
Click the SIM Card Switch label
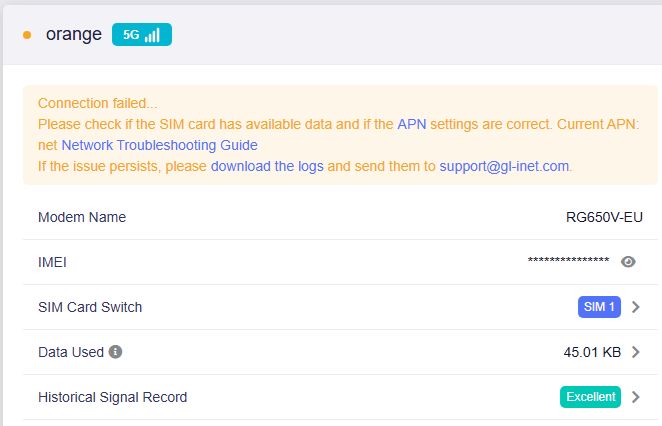tap(90, 307)
